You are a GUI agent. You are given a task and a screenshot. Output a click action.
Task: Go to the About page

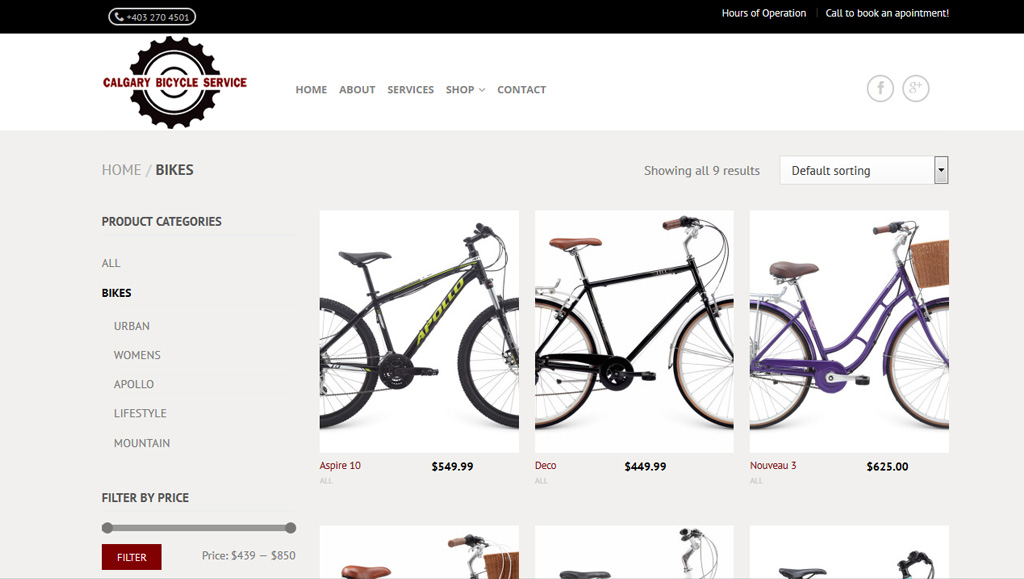pos(357,89)
